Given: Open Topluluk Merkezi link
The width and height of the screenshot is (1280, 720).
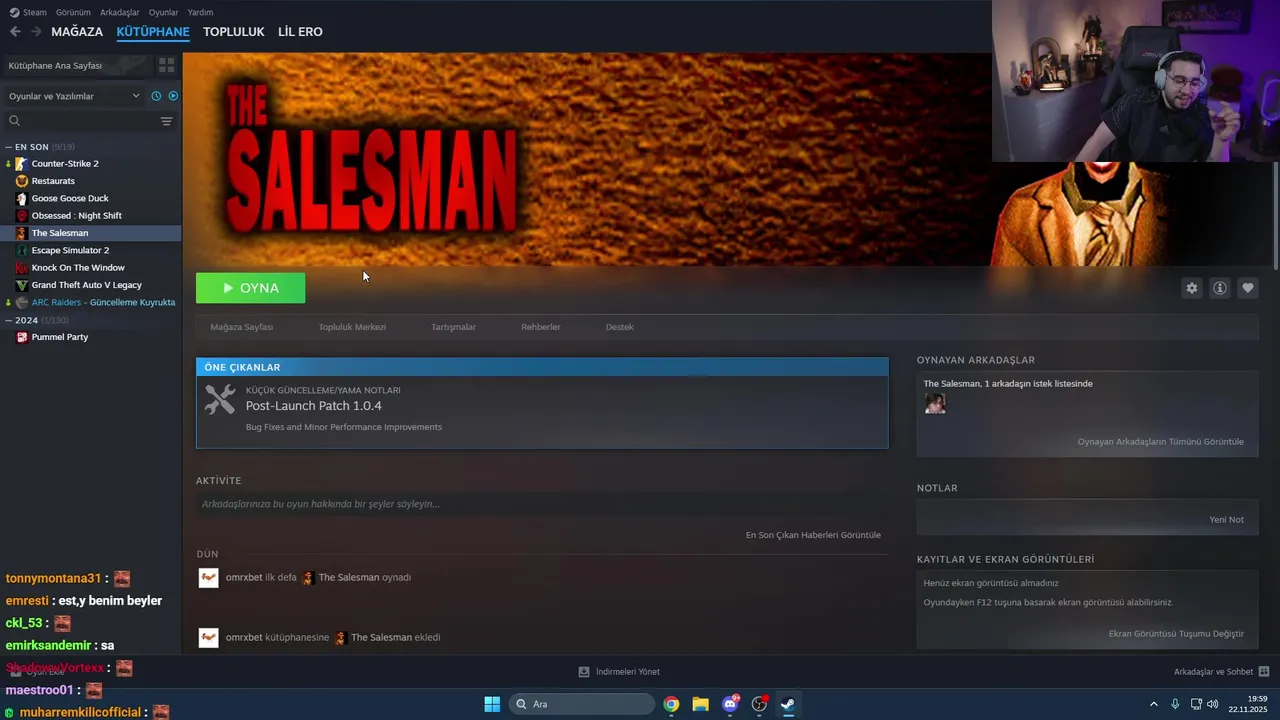Looking at the screenshot, I should pyautogui.click(x=352, y=327).
